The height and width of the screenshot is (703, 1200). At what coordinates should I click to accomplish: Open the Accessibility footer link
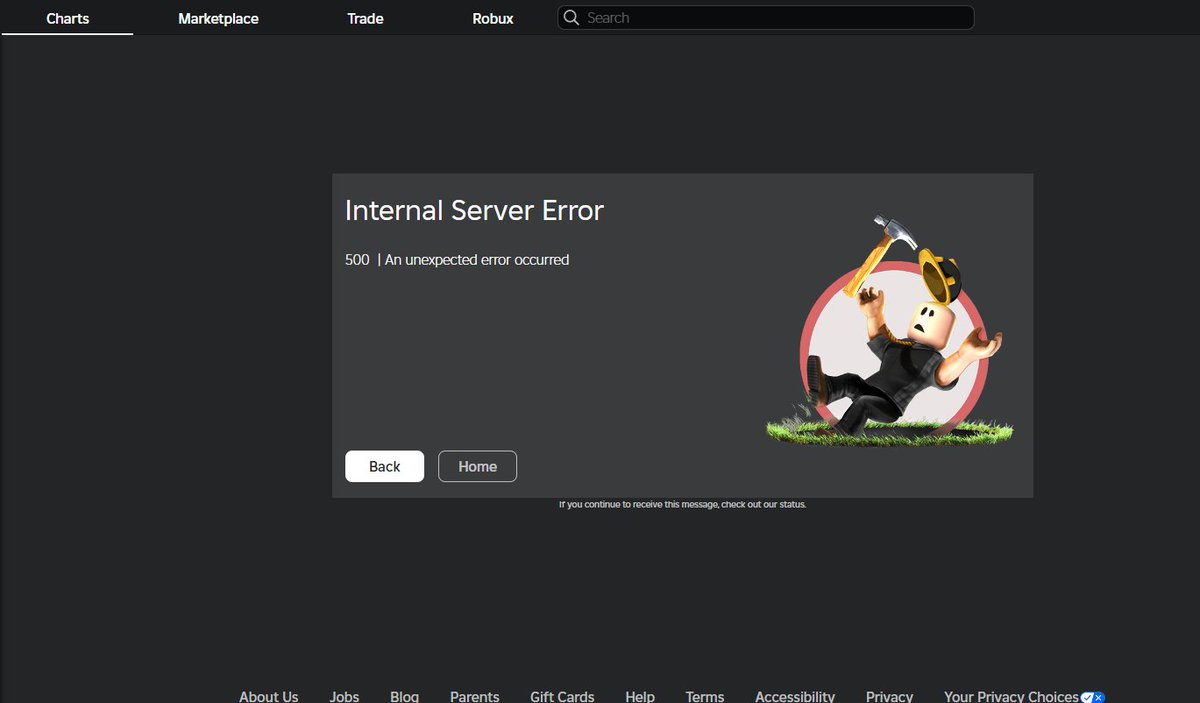pos(795,696)
